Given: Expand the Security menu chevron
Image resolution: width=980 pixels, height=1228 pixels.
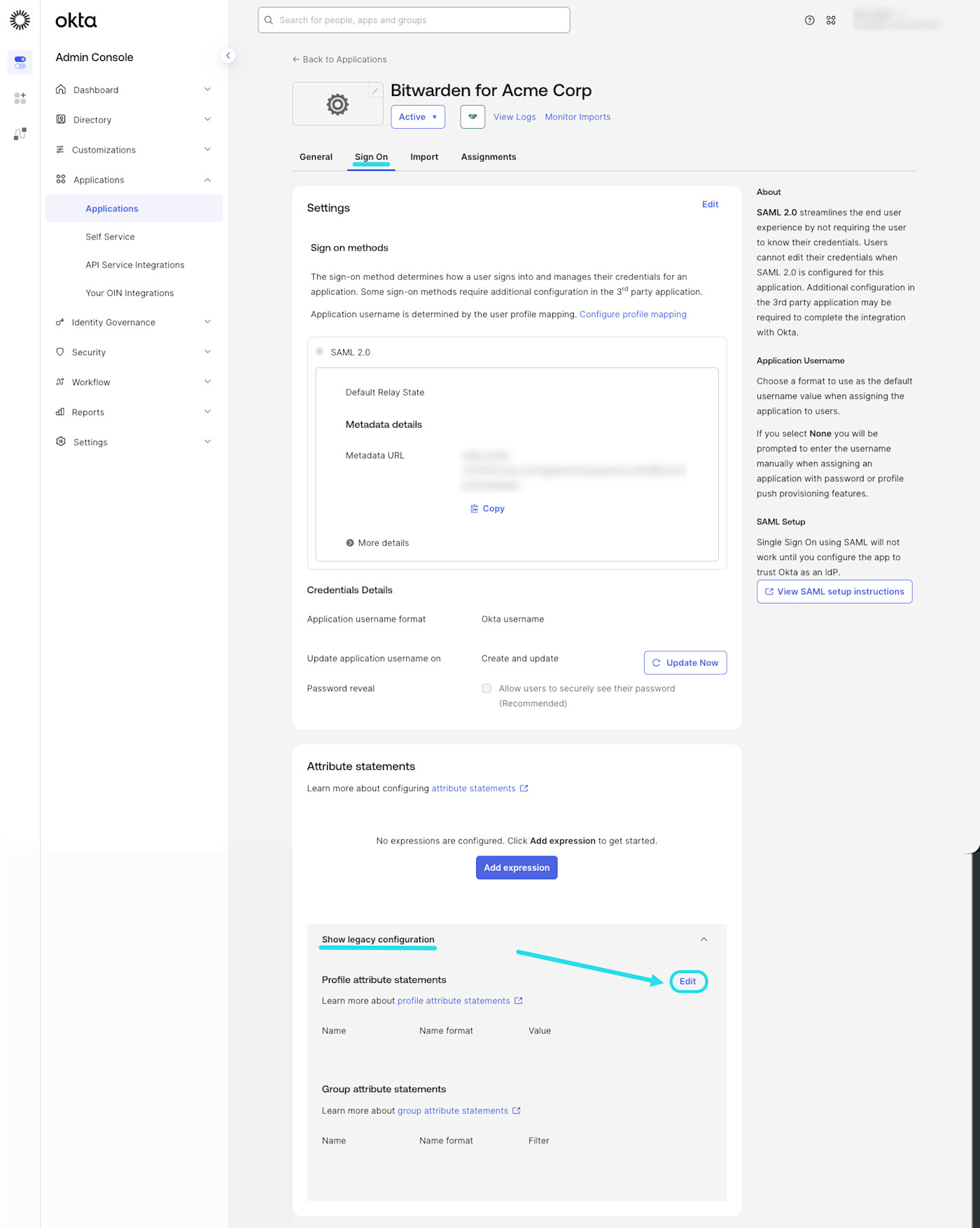Looking at the screenshot, I should pos(207,352).
